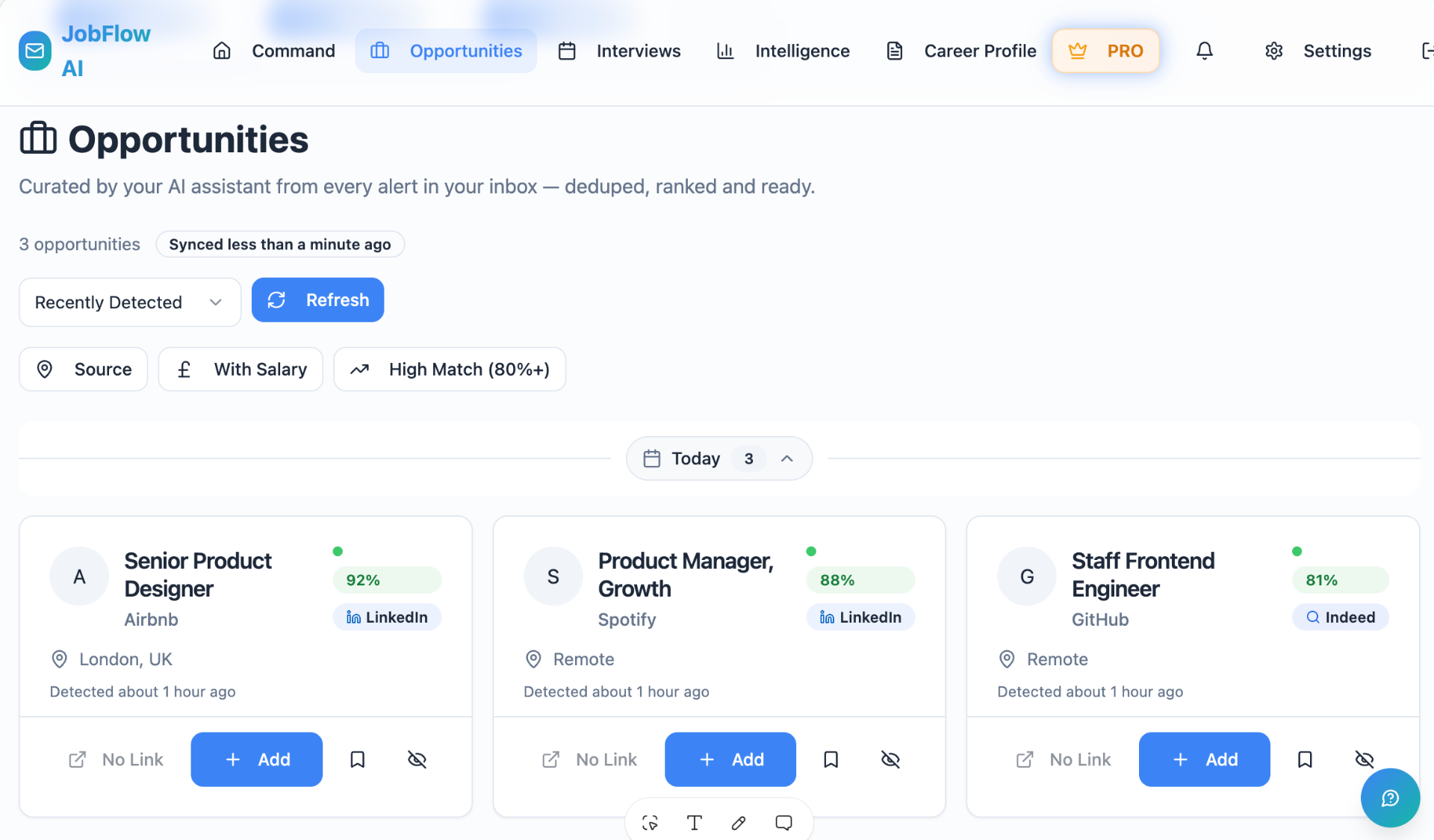Open the Command tab
1434x840 pixels.
click(x=274, y=51)
